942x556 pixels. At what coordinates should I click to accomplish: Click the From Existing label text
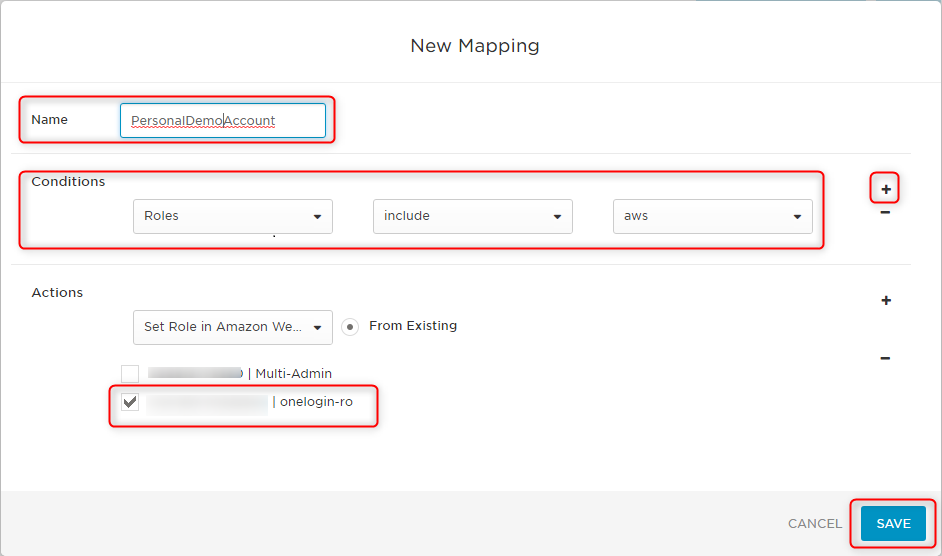[413, 326]
